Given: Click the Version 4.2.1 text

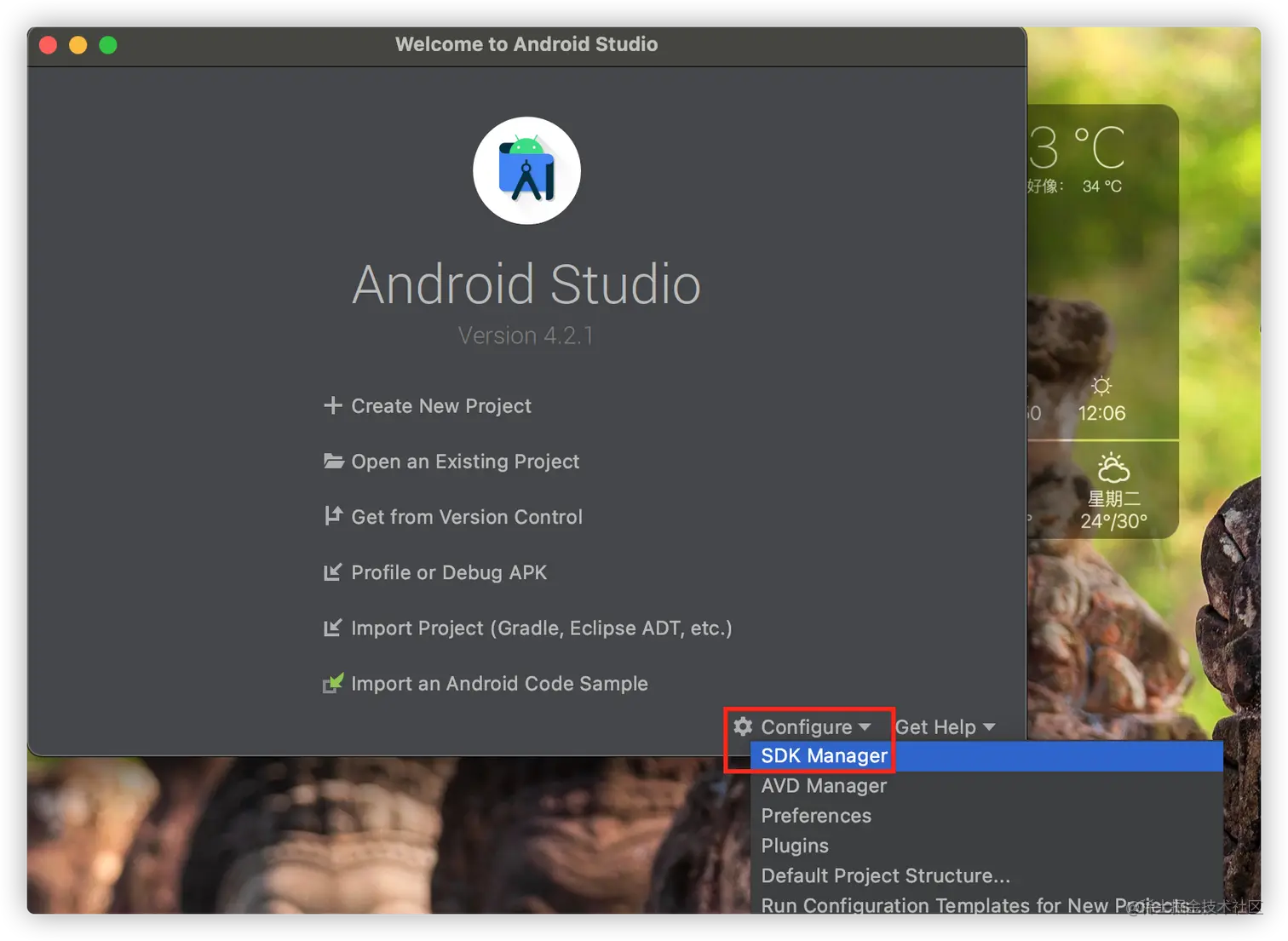Looking at the screenshot, I should [526, 336].
